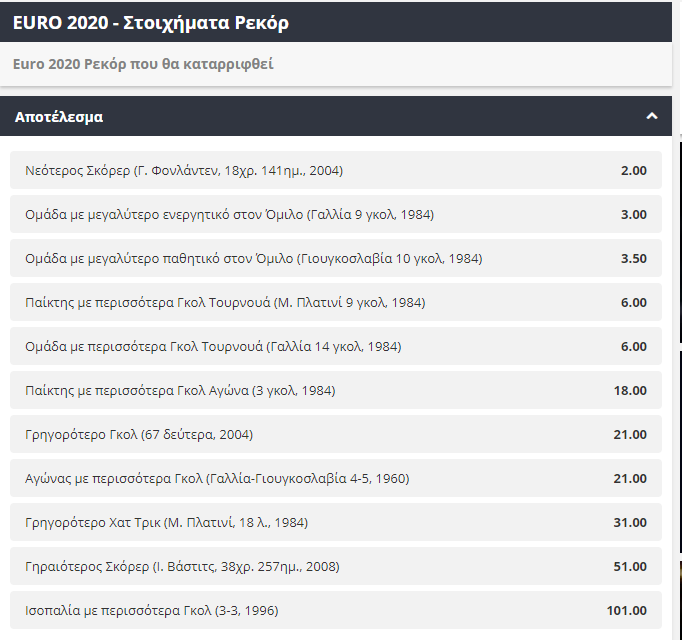Click EURO 2020 - Στοιχήματα Ρεκόρ heading
This screenshot has height=640, width=682.
[x=150, y=23]
